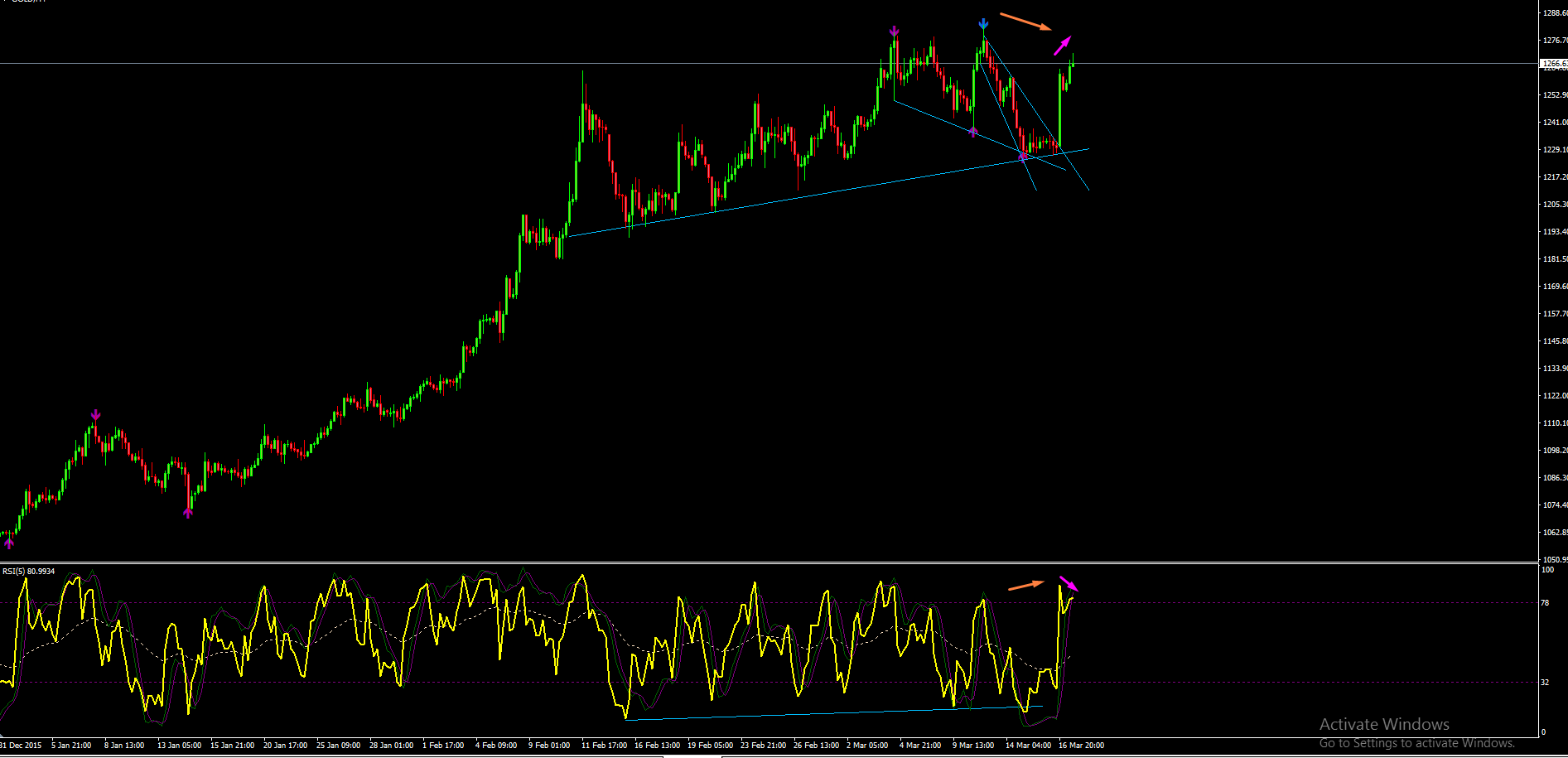Select the orange arrow in the RSI panel
The height and width of the screenshot is (758, 1568).
[x=1026, y=585]
